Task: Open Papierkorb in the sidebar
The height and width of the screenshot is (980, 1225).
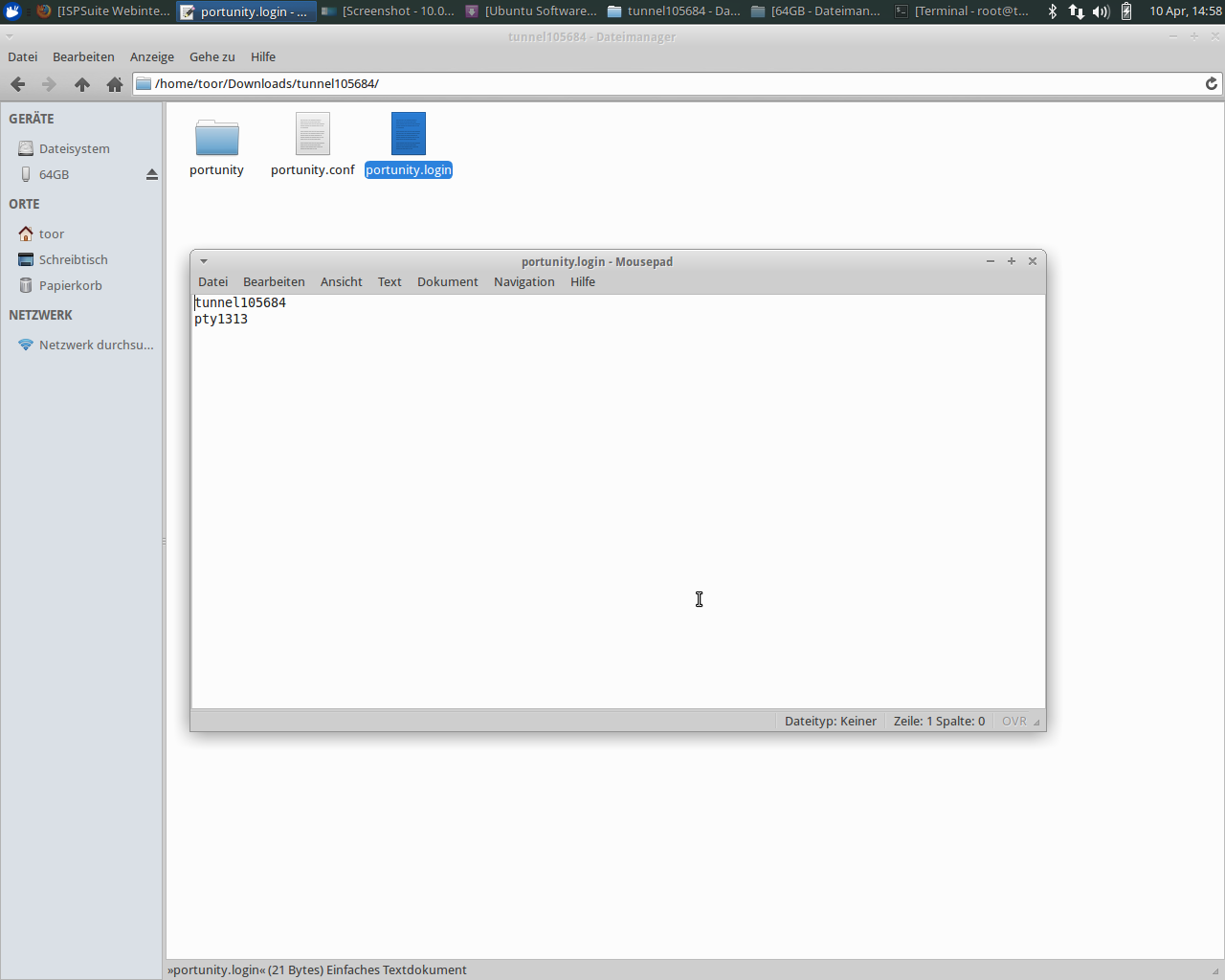Action: [70, 286]
